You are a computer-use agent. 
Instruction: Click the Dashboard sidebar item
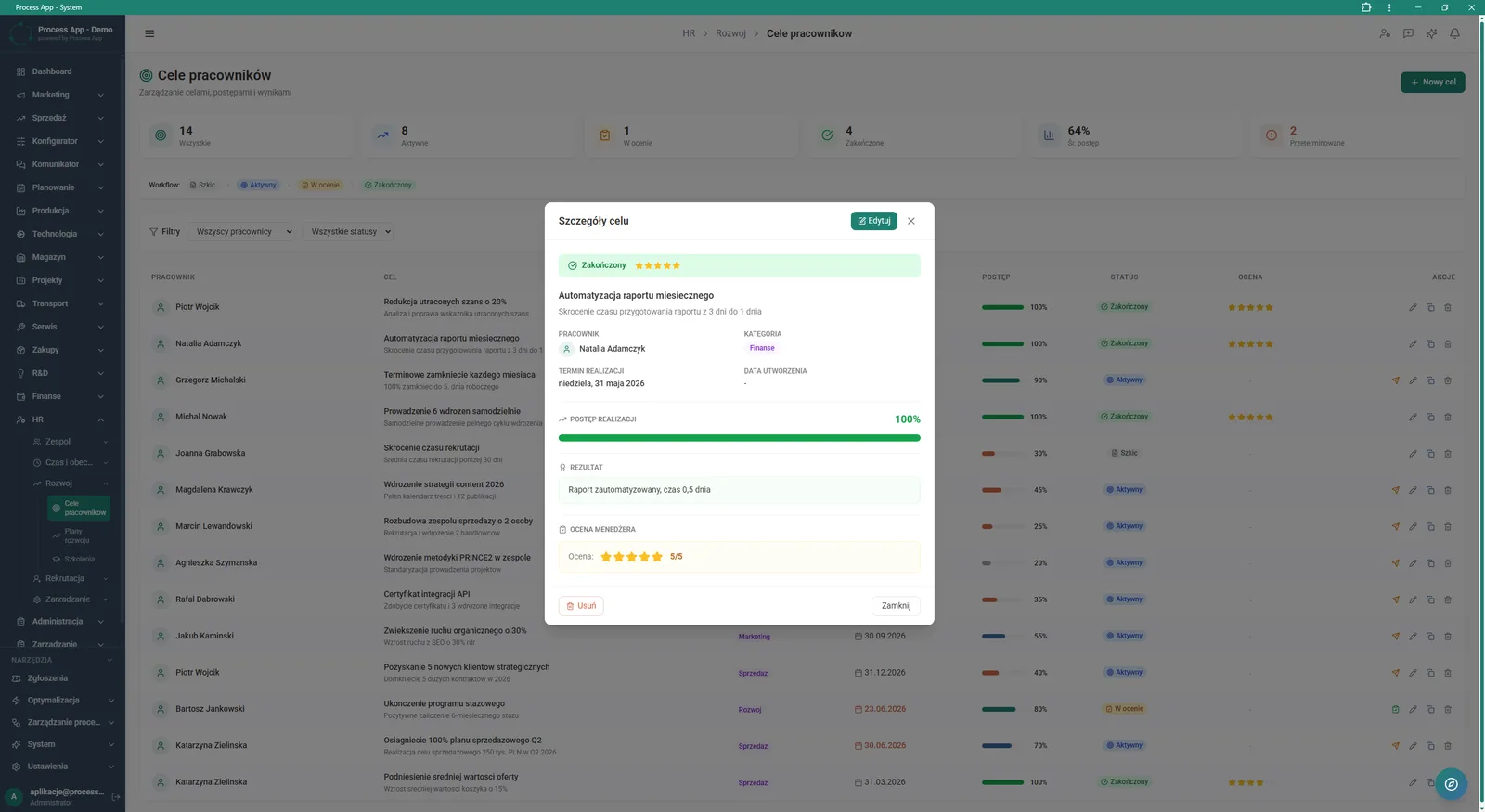pyautogui.click(x=62, y=71)
